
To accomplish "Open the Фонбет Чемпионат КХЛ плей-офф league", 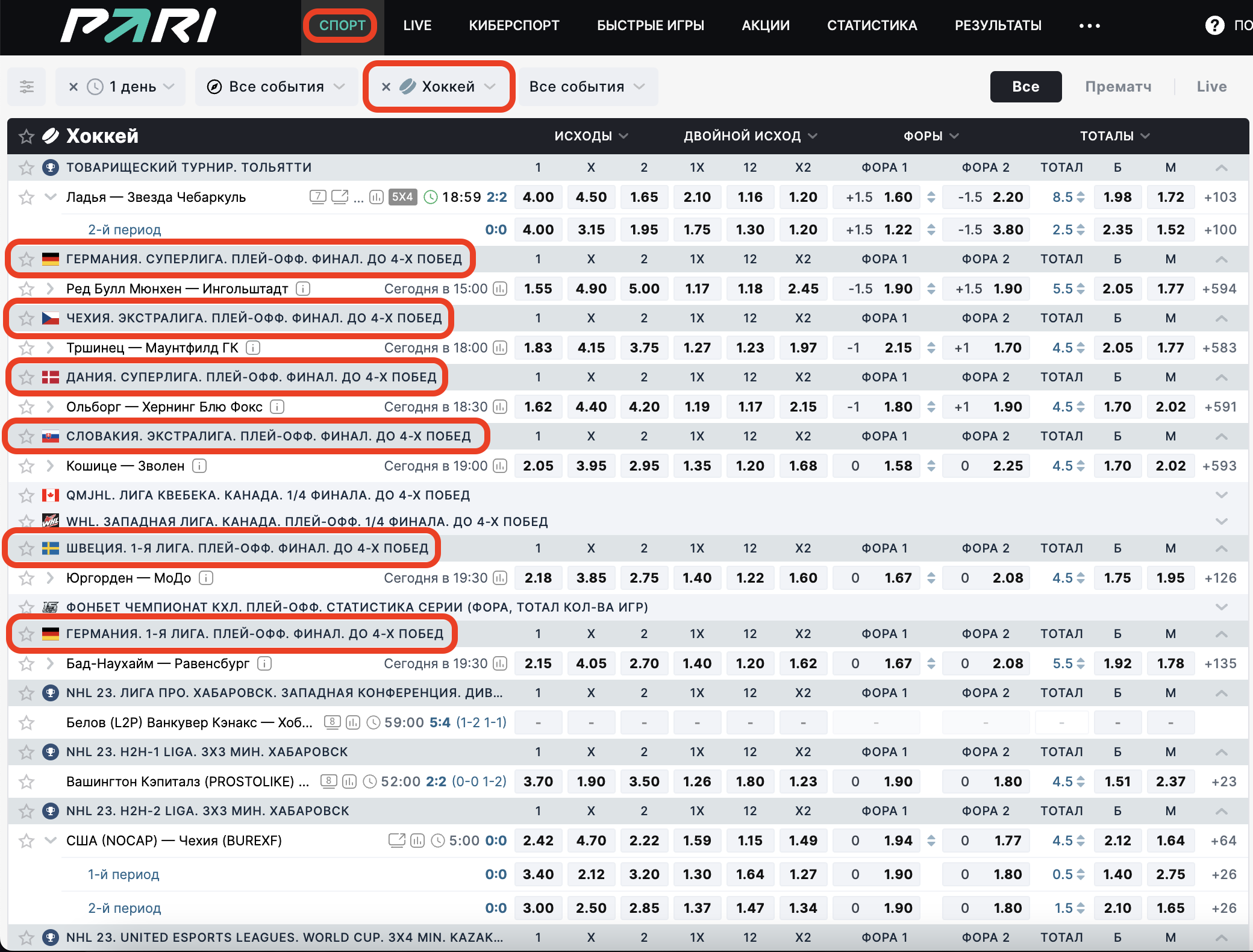I will pos(357,607).
